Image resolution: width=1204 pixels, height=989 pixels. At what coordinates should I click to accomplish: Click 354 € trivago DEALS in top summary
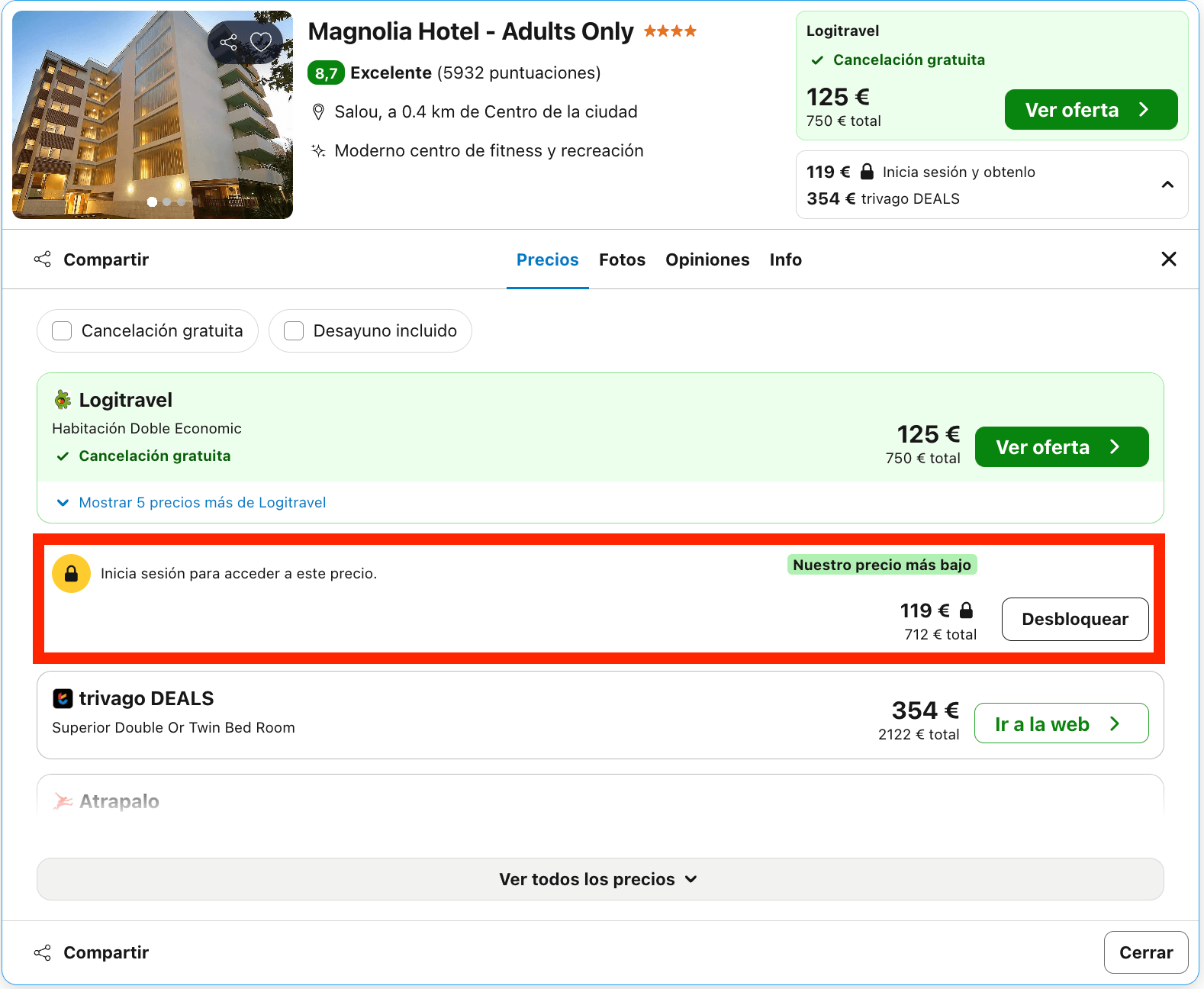pyautogui.click(x=883, y=198)
